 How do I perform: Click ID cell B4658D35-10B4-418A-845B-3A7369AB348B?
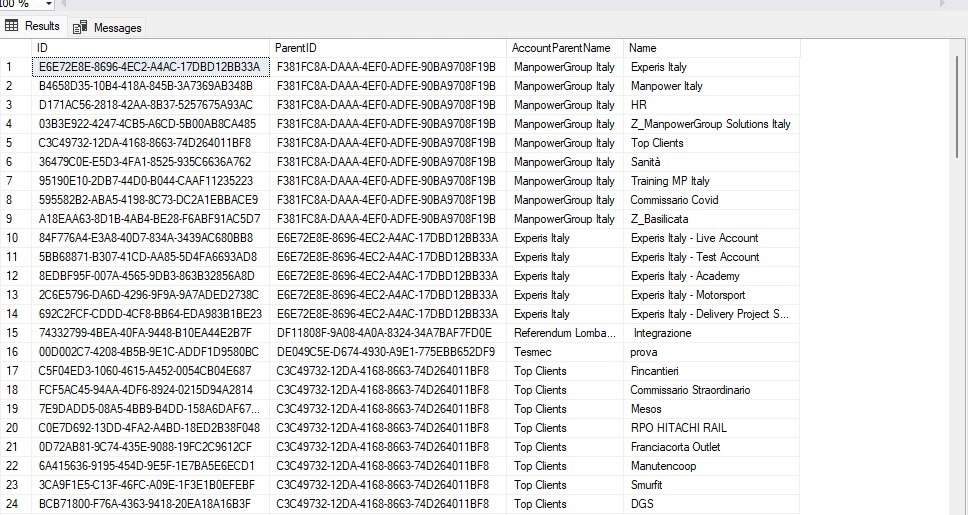pos(150,86)
